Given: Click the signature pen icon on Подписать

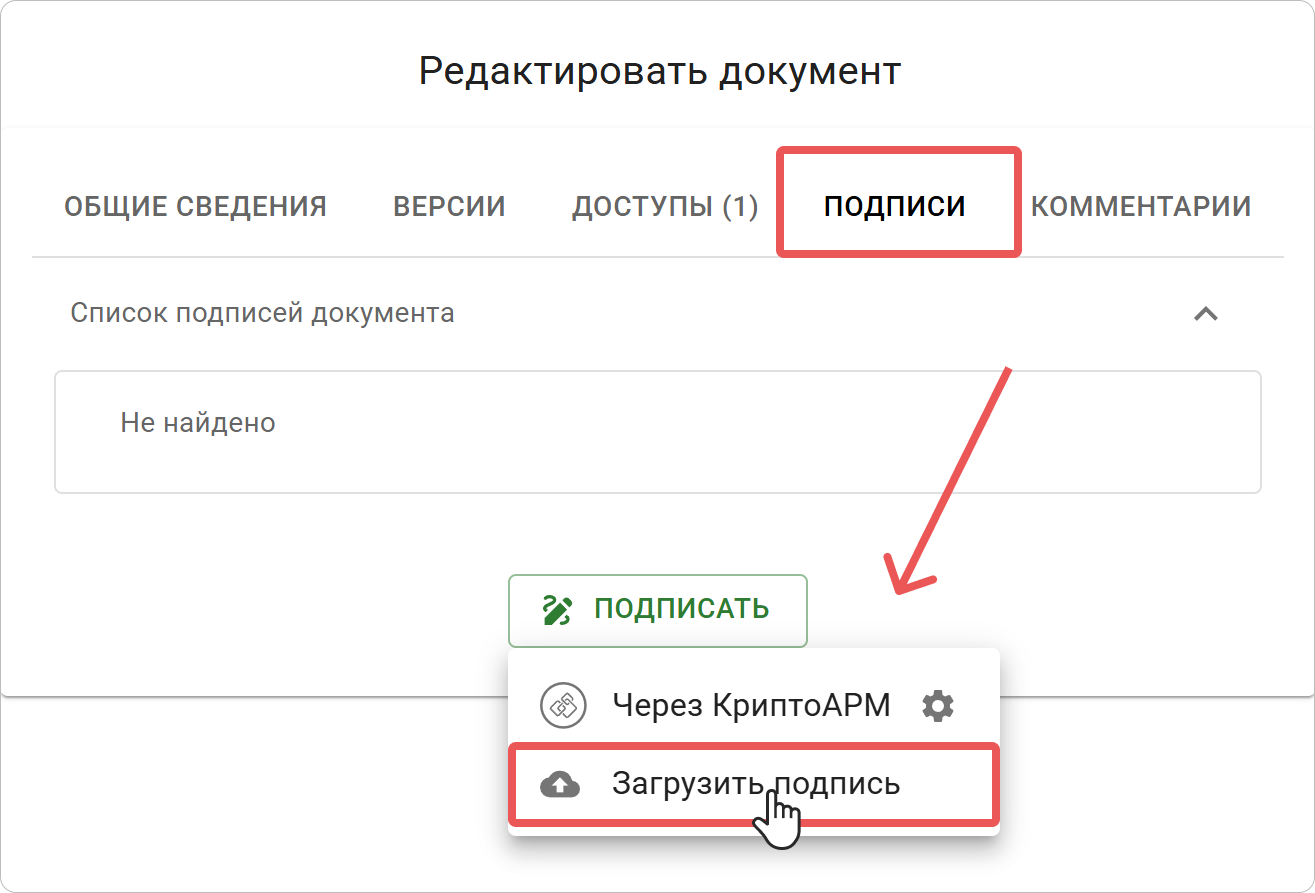Looking at the screenshot, I should tap(558, 609).
